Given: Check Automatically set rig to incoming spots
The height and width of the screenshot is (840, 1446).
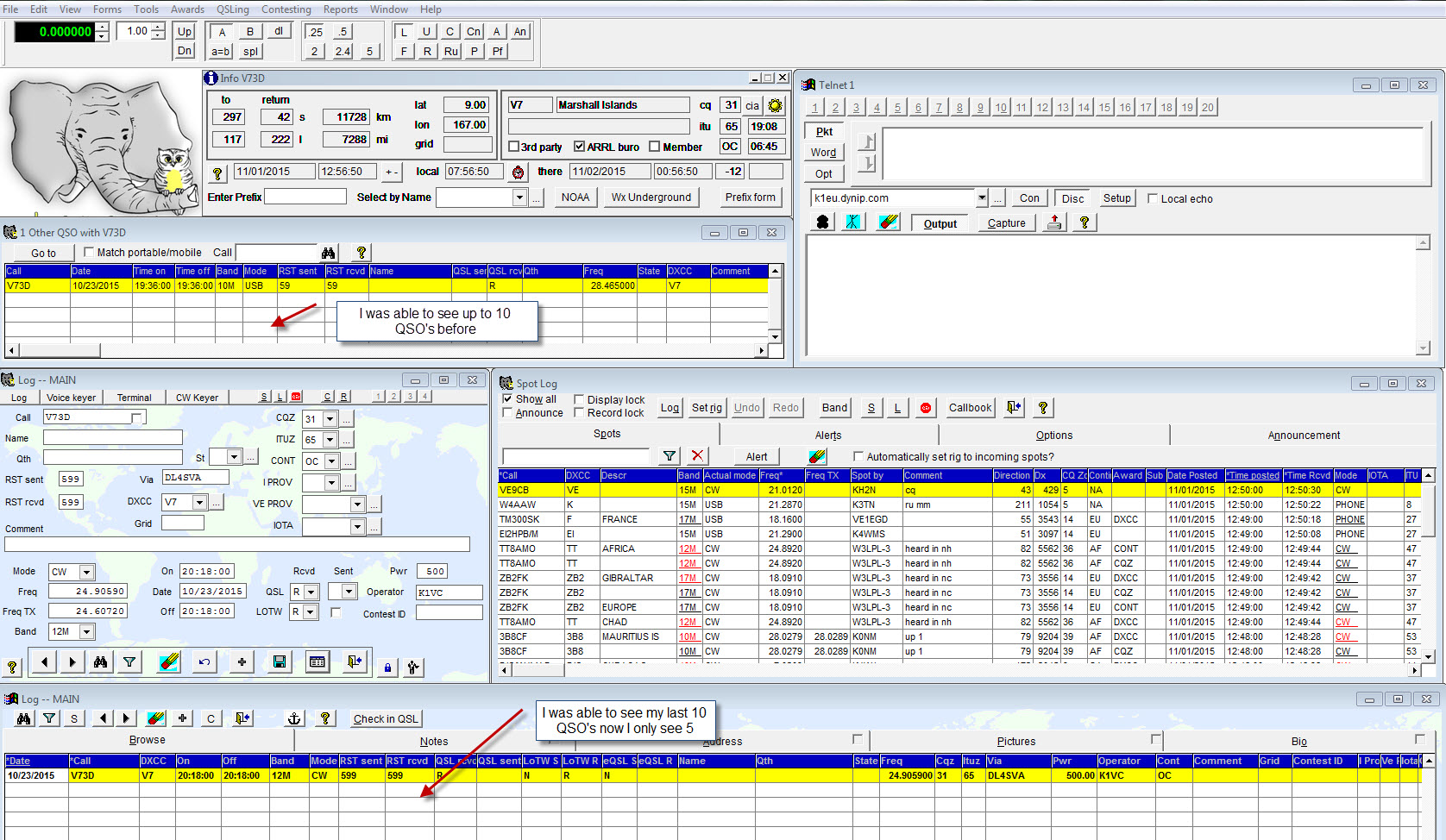Looking at the screenshot, I should [x=858, y=456].
